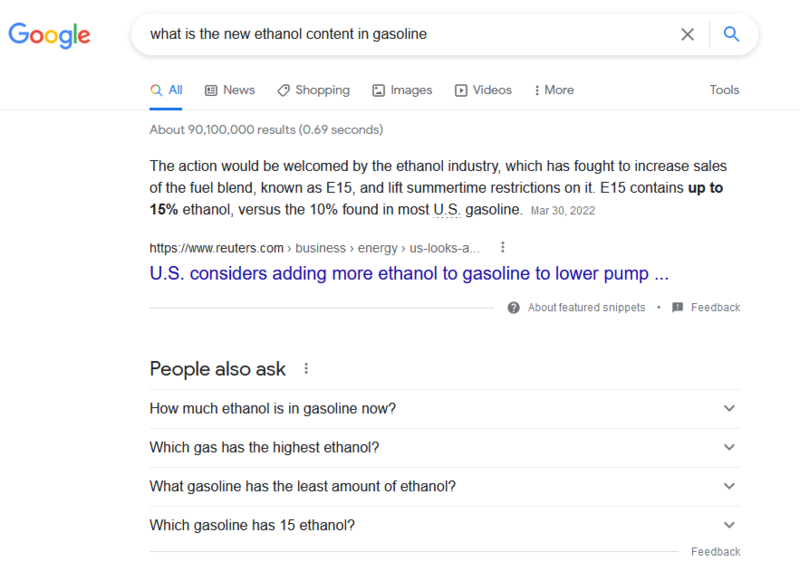Click the Feedback flag icon in the snippet

676,307
